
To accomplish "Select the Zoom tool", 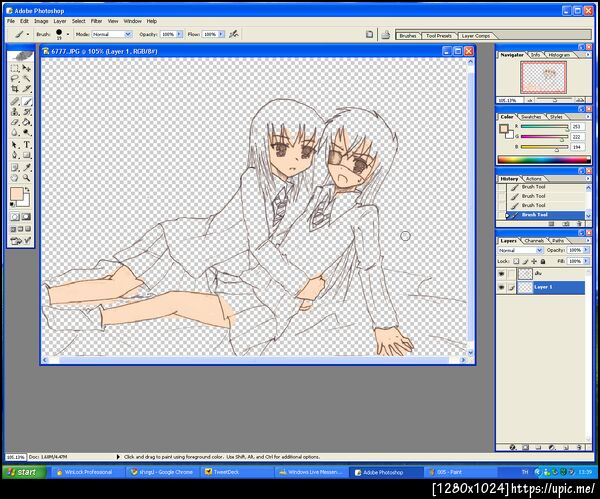I will [26, 178].
